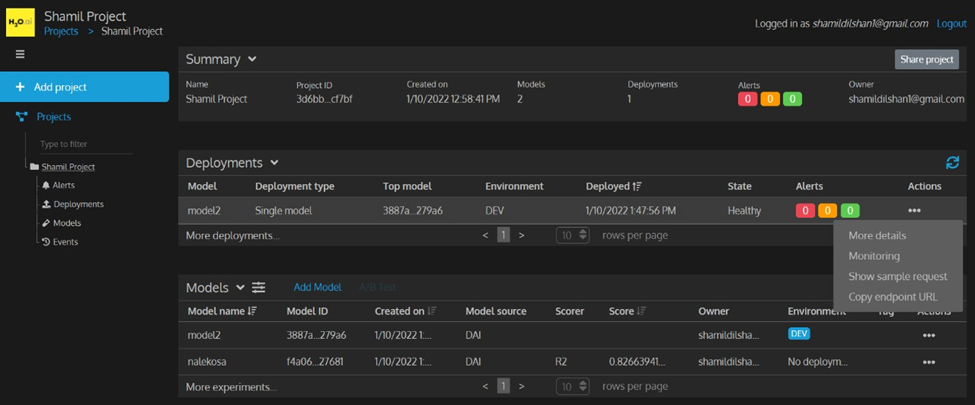Sort by Deployed column icon
Screen dimensions: 975x405
pos(638,186)
